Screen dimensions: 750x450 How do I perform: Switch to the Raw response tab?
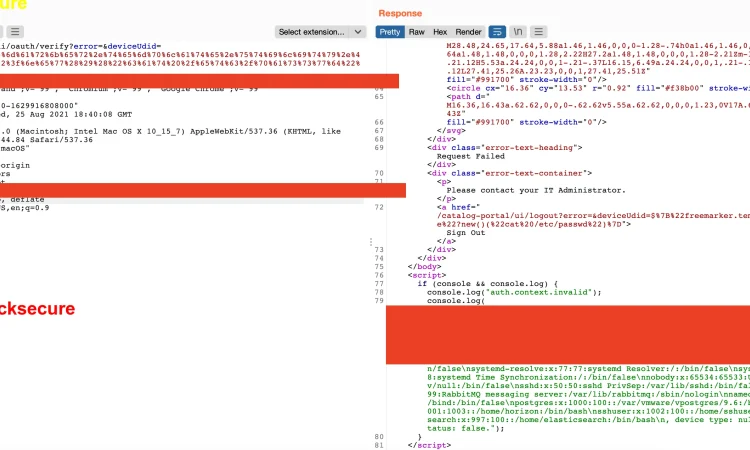point(417,32)
